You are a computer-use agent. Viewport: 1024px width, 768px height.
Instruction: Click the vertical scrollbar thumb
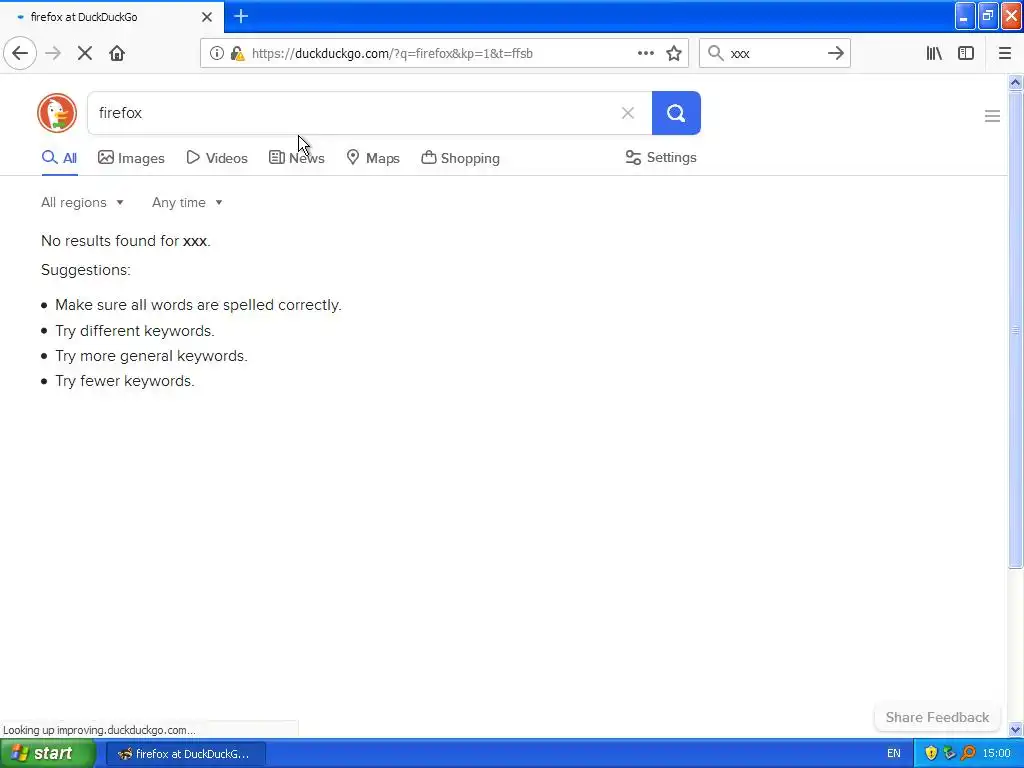coord(1016,330)
